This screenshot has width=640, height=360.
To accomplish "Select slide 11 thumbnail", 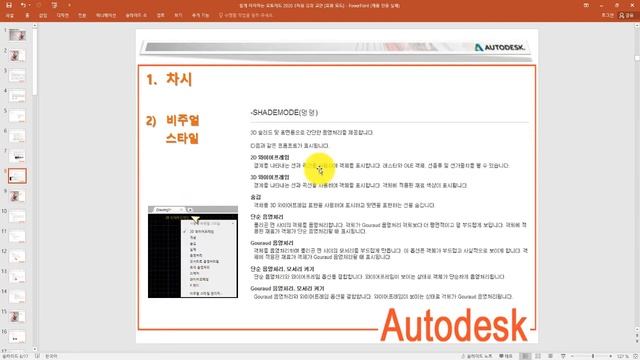I will point(17,236).
